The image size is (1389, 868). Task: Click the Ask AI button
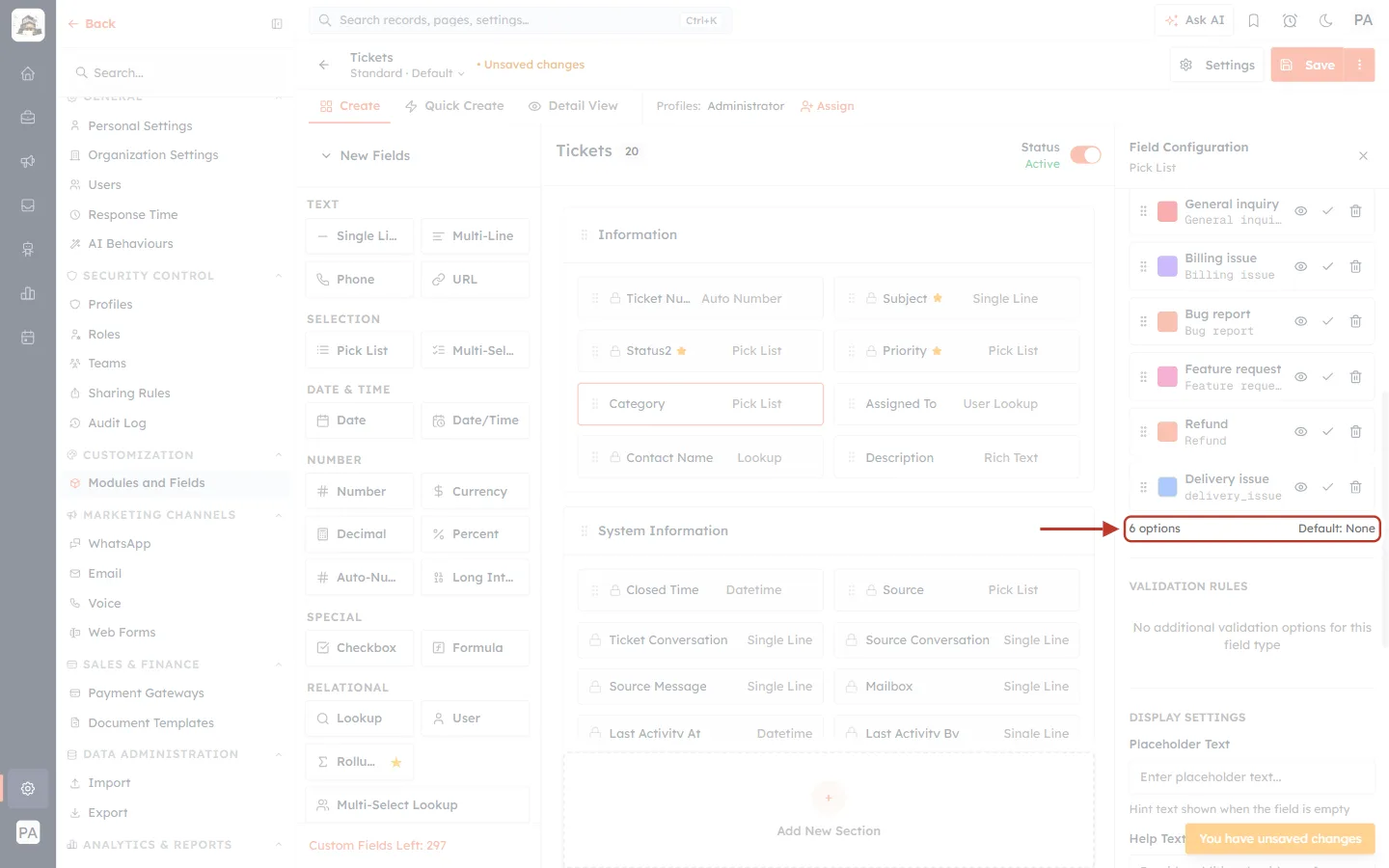(1195, 20)
